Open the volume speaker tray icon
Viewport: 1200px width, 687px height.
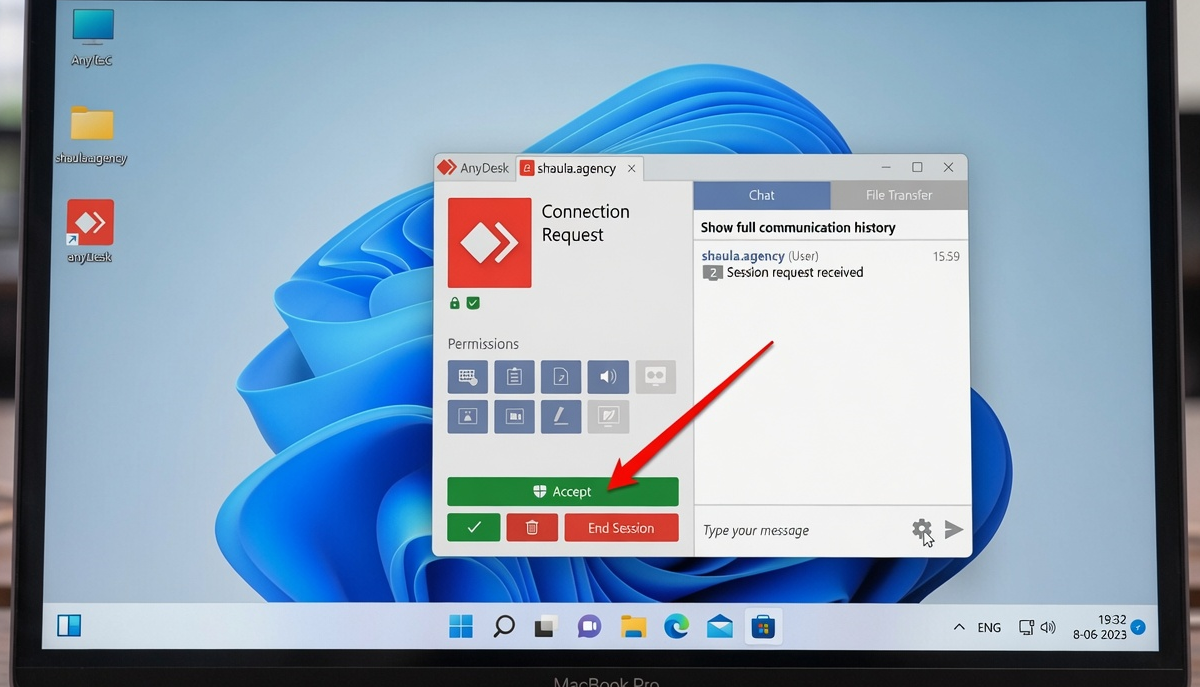coord(1048,627)
